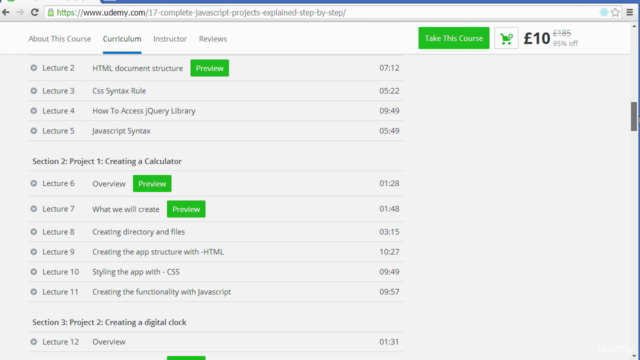The width and height of the screenshot is (640, 360).
Task: Click the Take This Course button
Action: (x=453, y=38)
